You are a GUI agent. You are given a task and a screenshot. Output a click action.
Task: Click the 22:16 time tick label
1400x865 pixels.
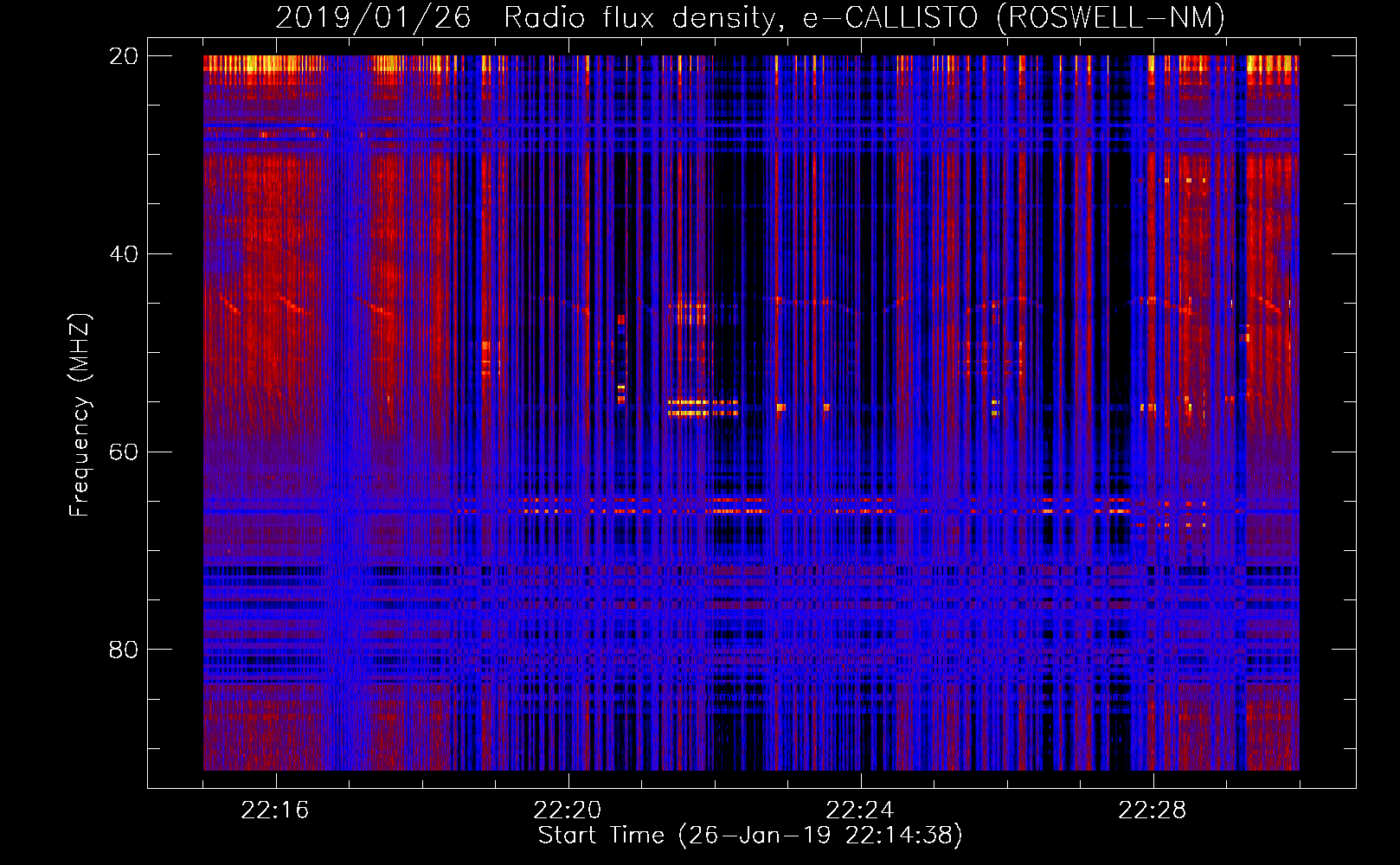click(x=275, y=811)
